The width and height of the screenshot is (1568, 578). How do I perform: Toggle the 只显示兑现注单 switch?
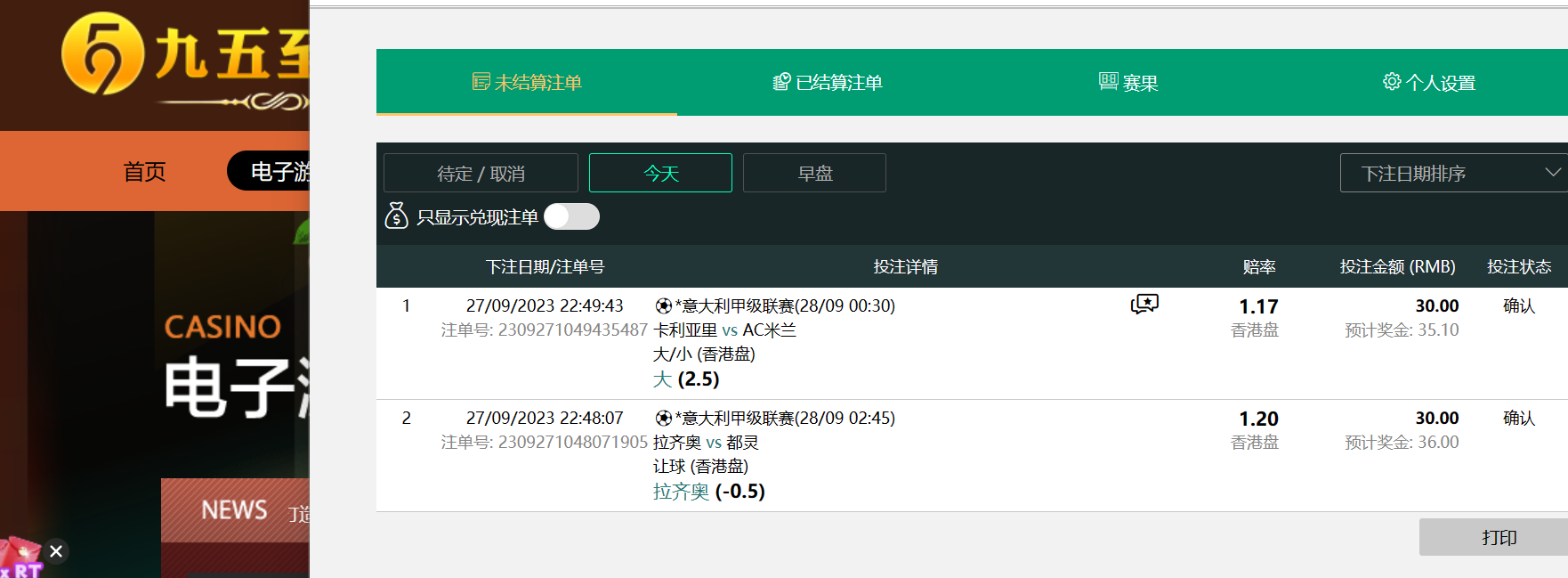(571, 216)
